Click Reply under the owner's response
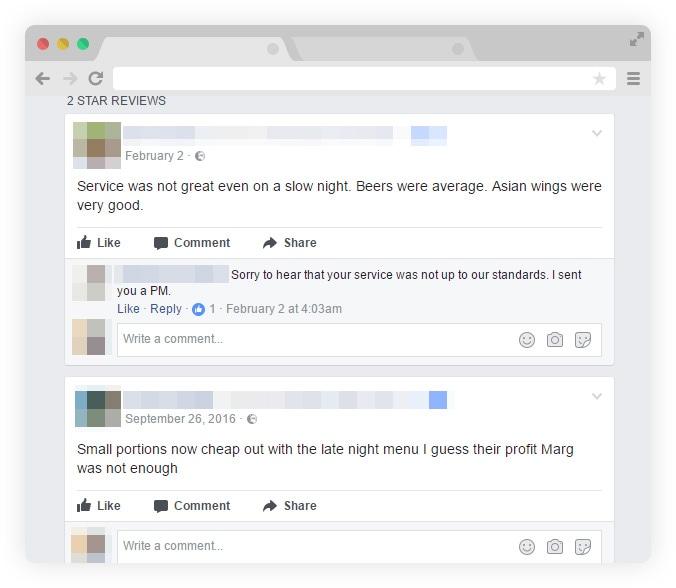The image size is (676, 588). (166, 309)
